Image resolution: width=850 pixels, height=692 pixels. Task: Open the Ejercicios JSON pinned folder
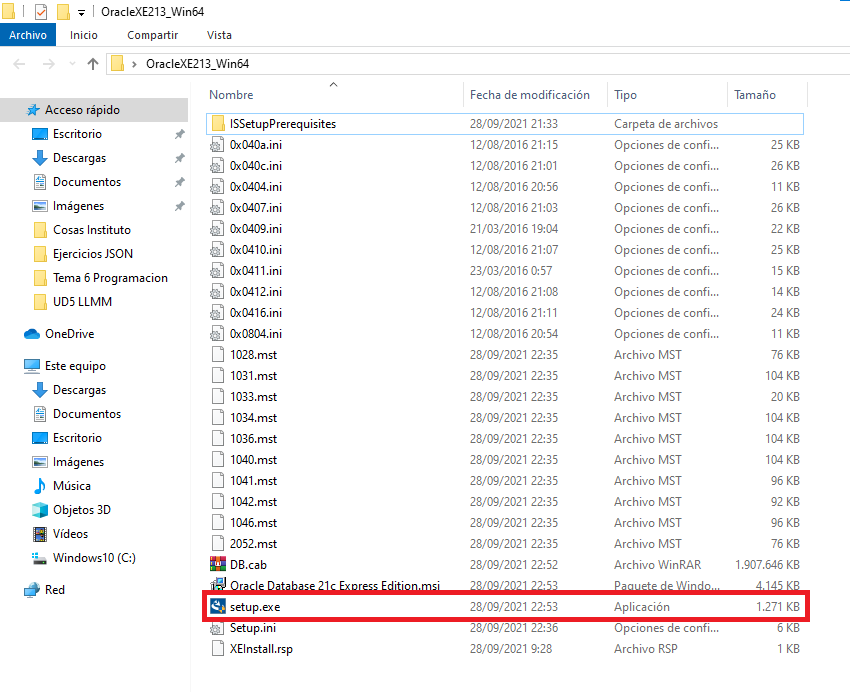92,254
